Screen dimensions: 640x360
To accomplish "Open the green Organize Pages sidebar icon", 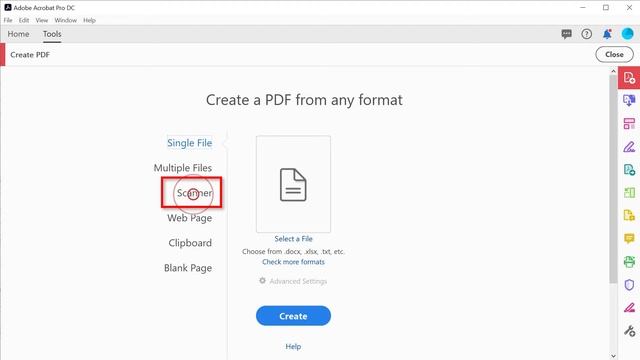I will click(629, 193).
